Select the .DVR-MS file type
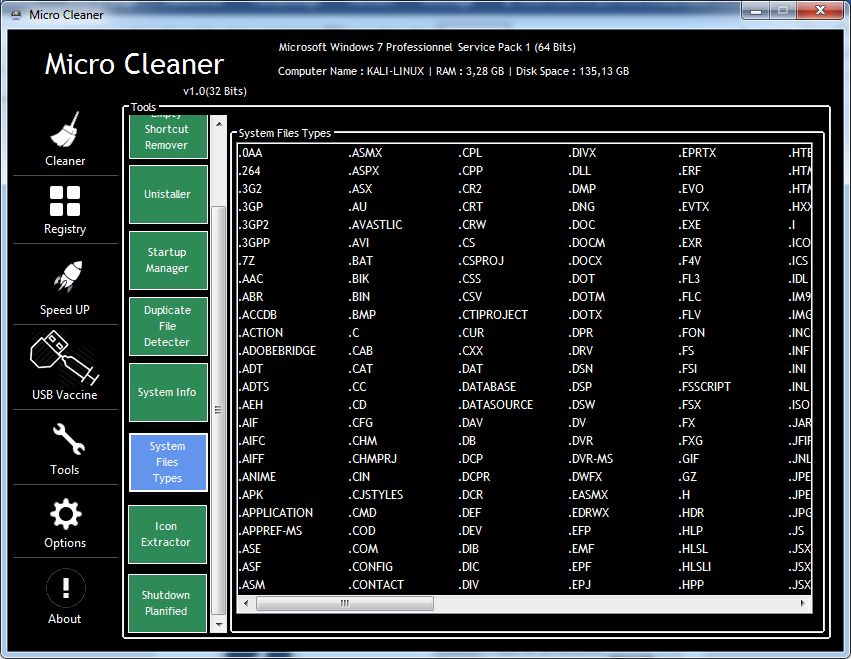 pyautogui.click(x=590, y=459)
